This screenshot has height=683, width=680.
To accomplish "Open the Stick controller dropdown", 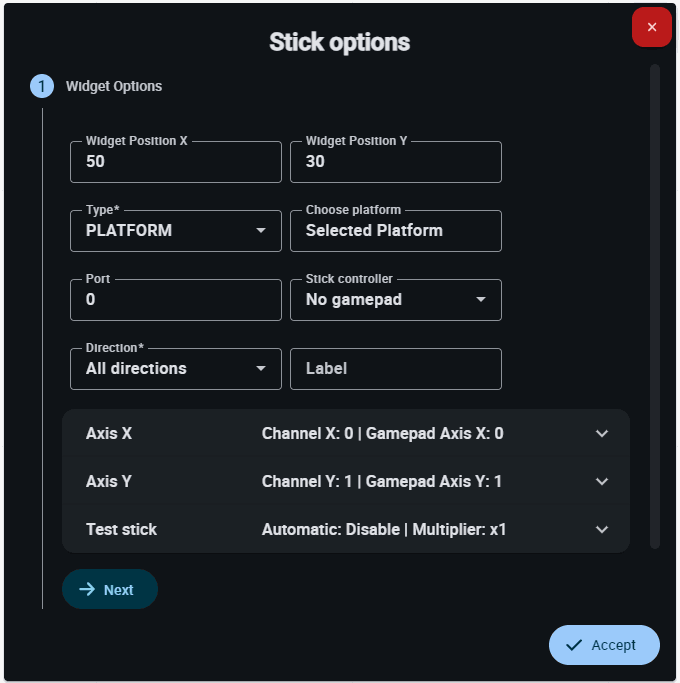I will point(395,300).
